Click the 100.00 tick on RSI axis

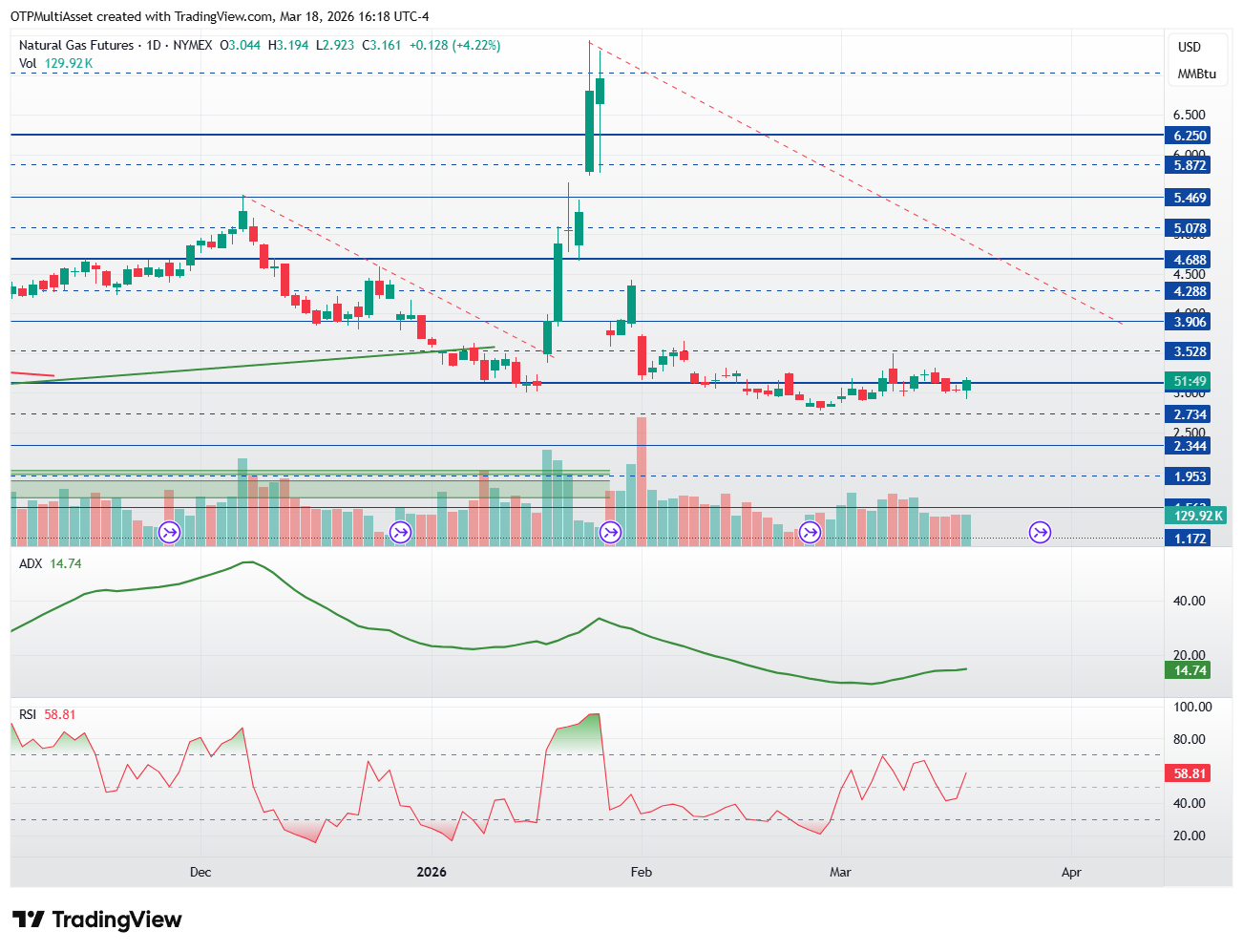click(1191, 707)
